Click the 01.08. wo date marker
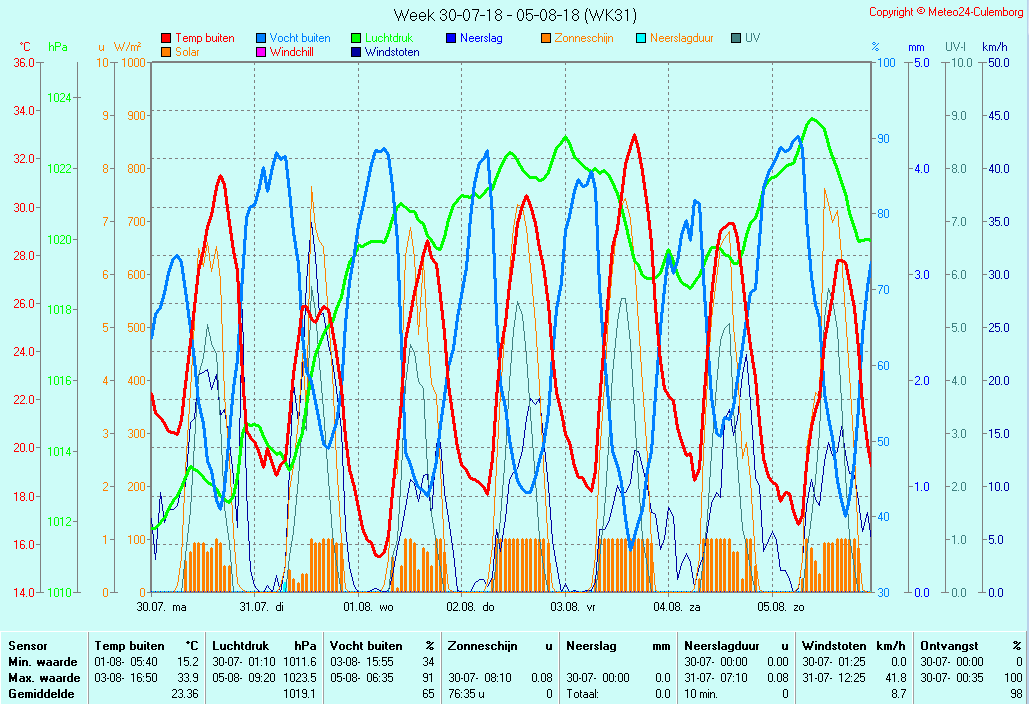The image size is (1029, 704). click(368, 606)
